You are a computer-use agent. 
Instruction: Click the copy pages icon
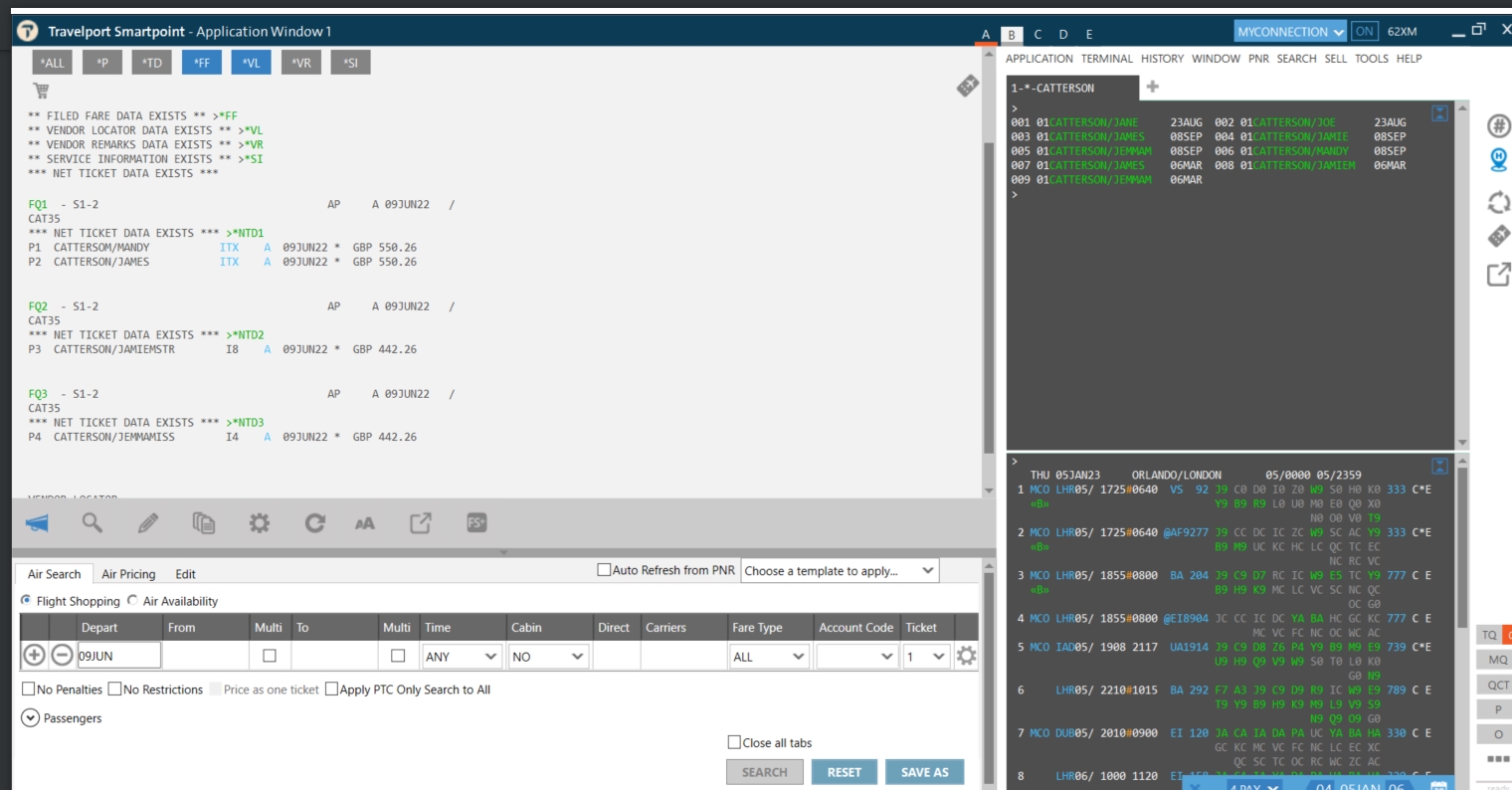tap(204, 522)
